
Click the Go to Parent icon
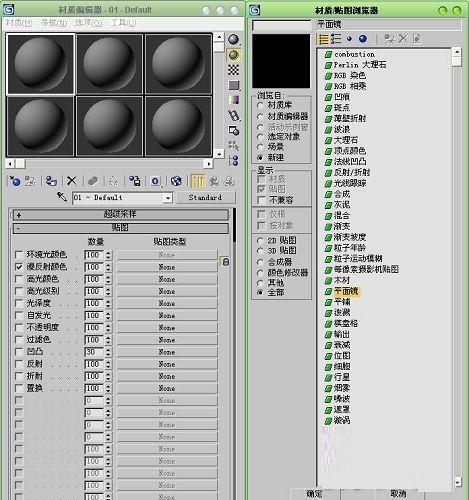point(214,181)
